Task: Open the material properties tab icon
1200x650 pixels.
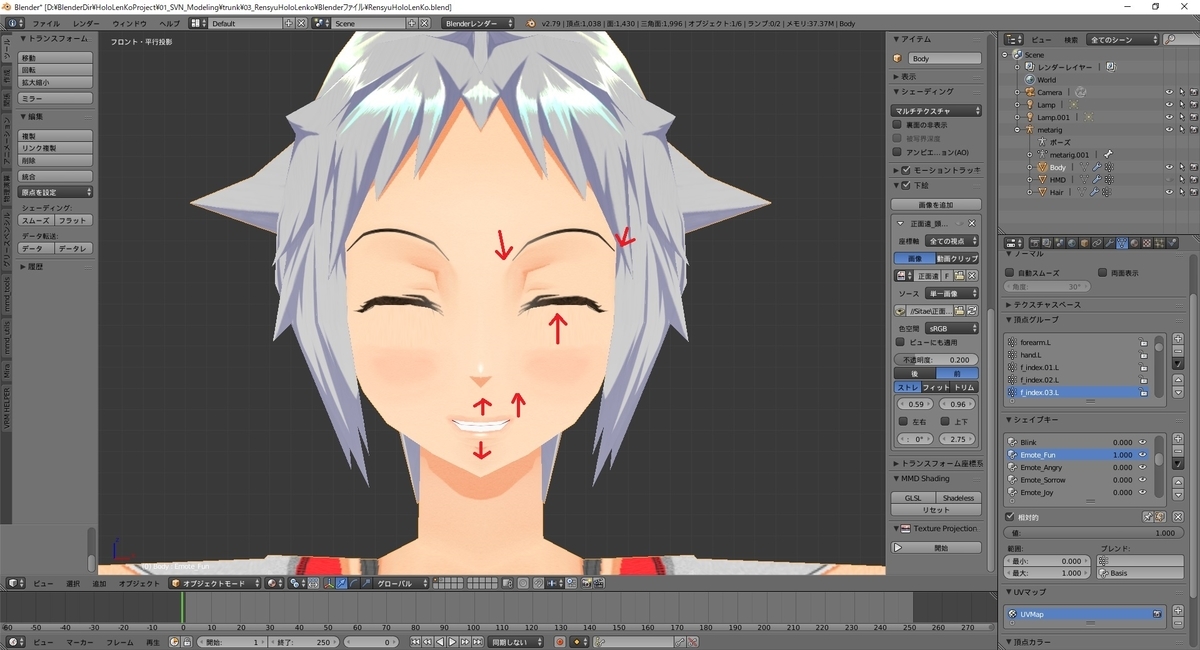Action: [x=1135, y=243]
